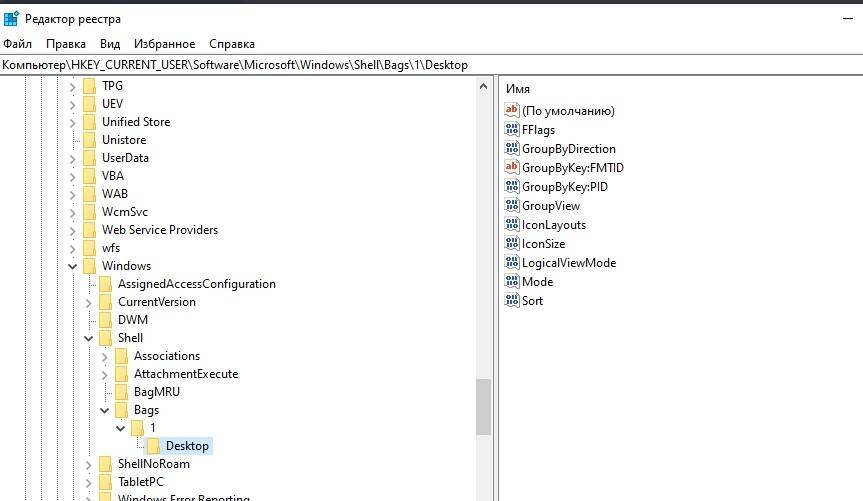Click the Sort value icon
863x501 pixels.
[x=512, y=301]
